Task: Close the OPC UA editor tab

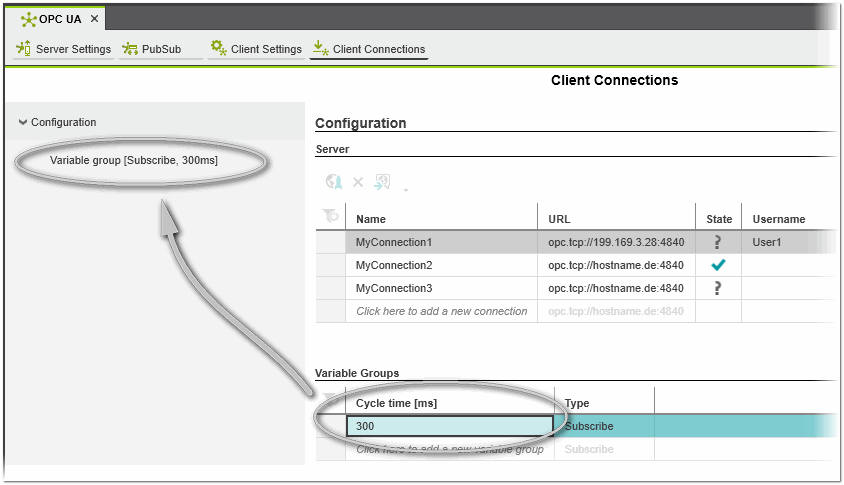Action: coord(94,19)
